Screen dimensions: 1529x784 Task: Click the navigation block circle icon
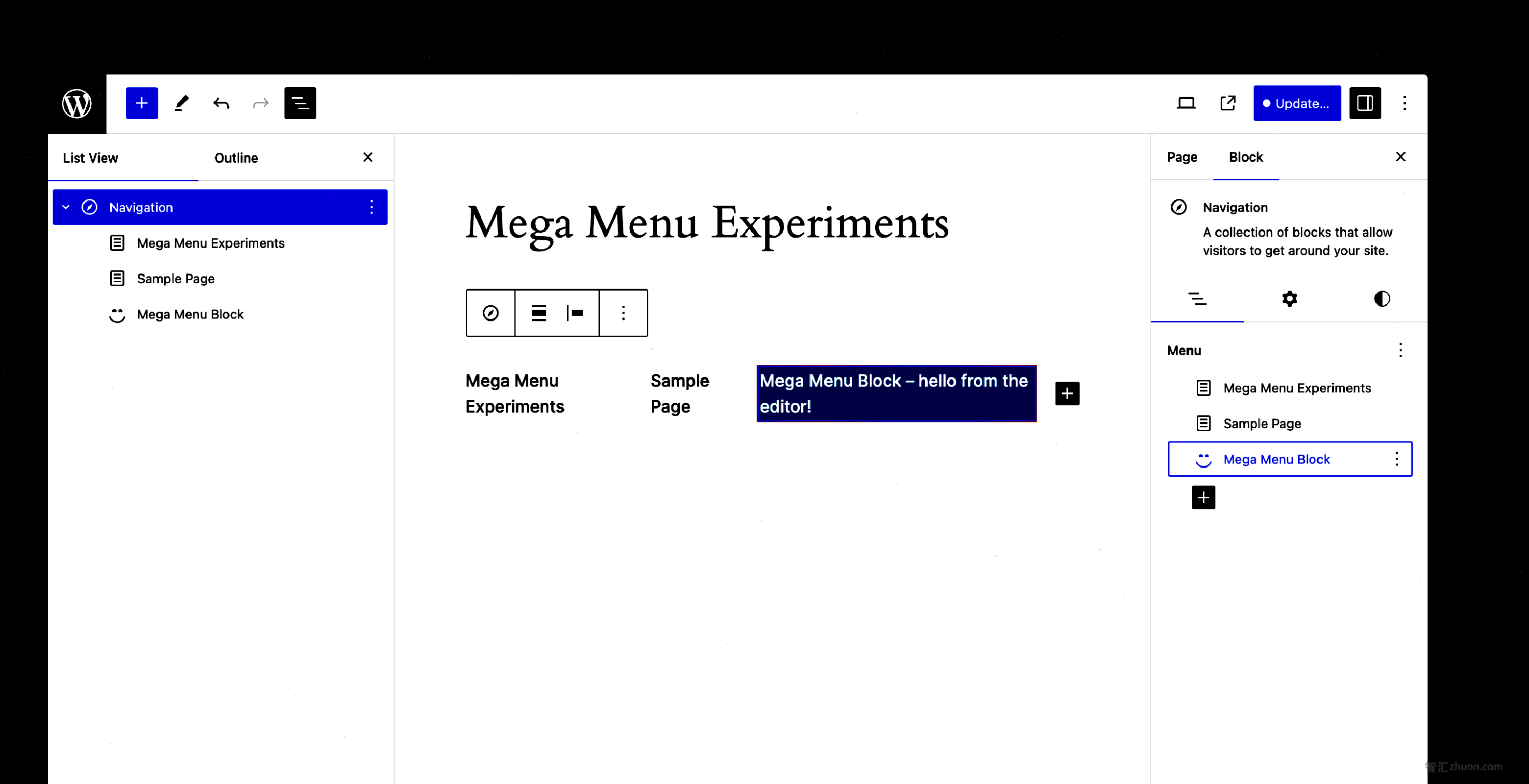89,207
